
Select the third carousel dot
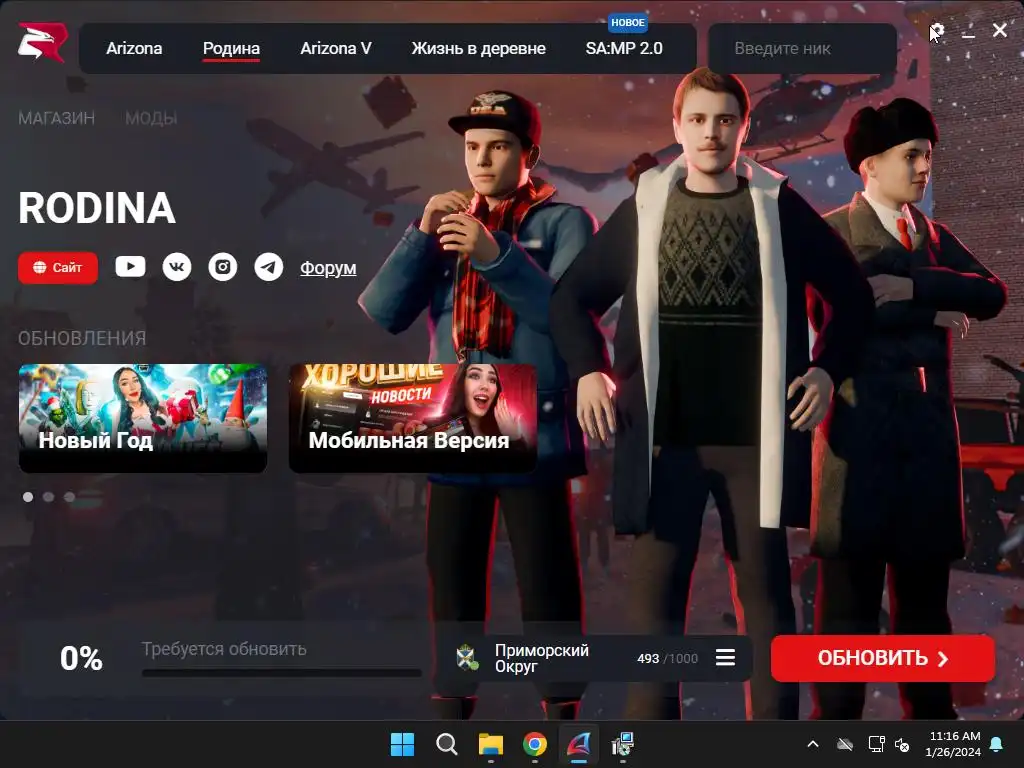click(69, 497)
